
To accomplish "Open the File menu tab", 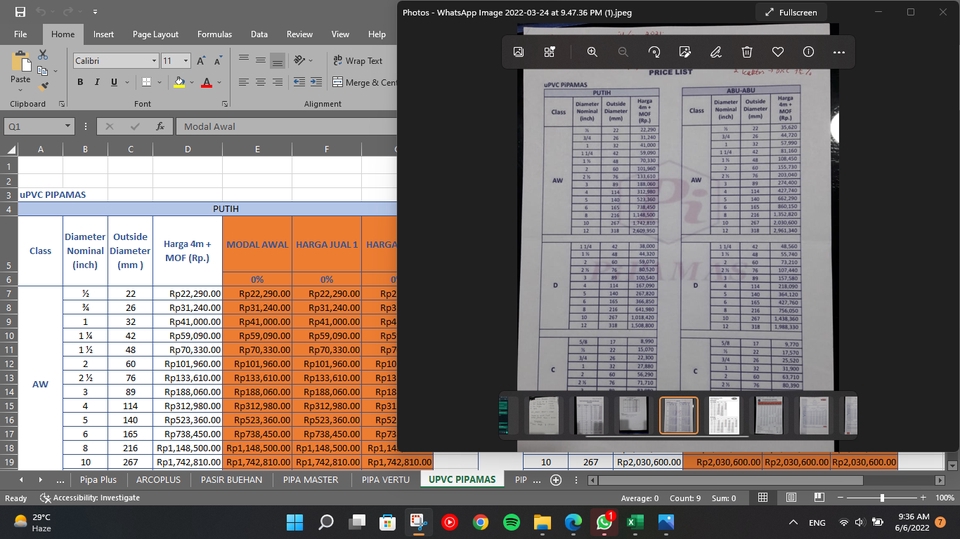I will pos(20,34).
